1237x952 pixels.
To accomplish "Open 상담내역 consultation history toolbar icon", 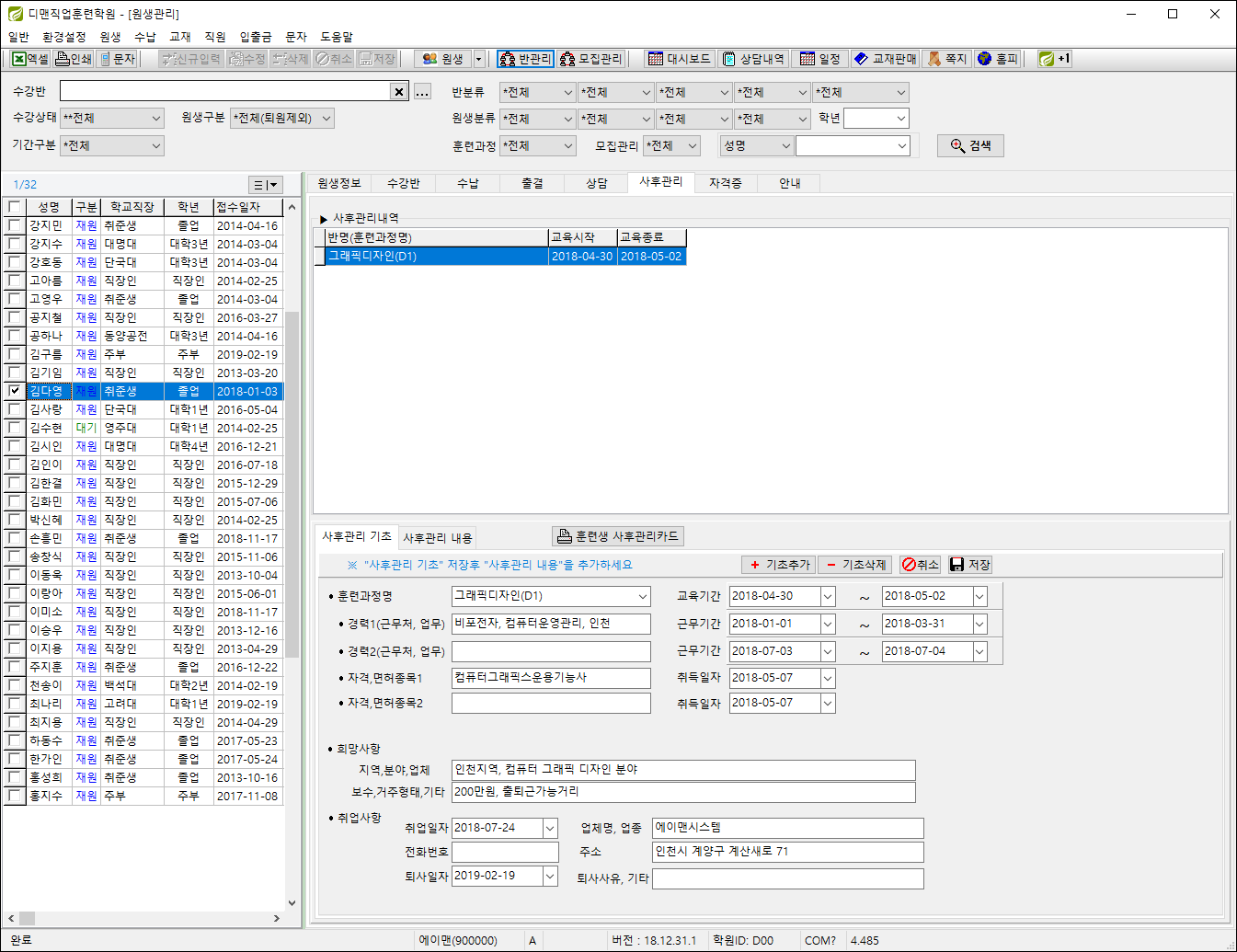I will (752, 59).
